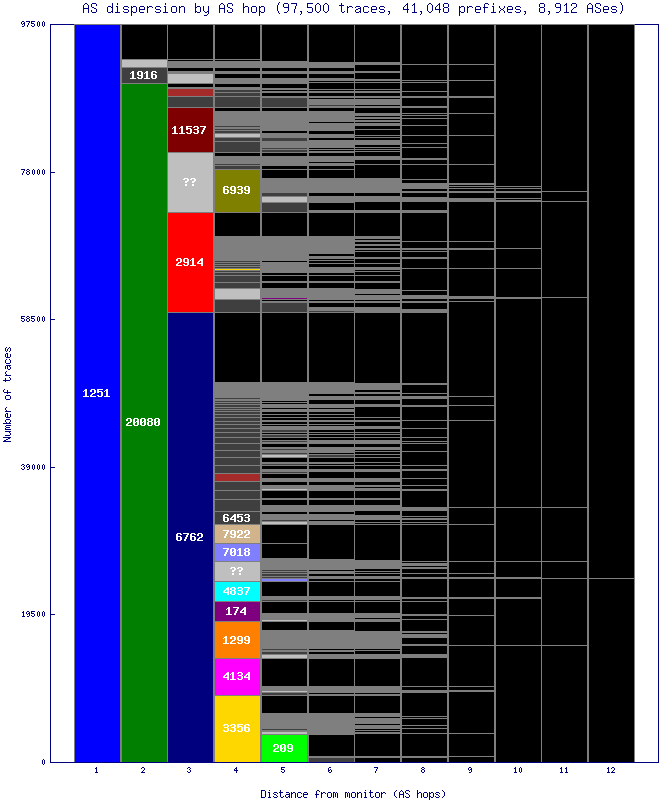The height and width of the screenshot is (800, 659).
Task: Click the tan AS 7922 segment
Action: pos(237,534)
